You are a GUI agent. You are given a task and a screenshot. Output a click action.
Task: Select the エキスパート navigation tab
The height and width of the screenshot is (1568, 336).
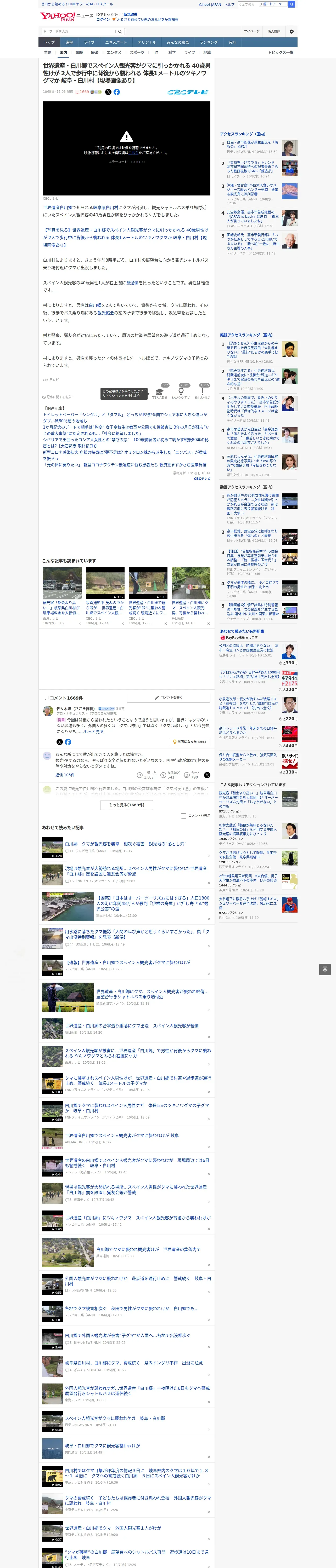pos(116,42)
